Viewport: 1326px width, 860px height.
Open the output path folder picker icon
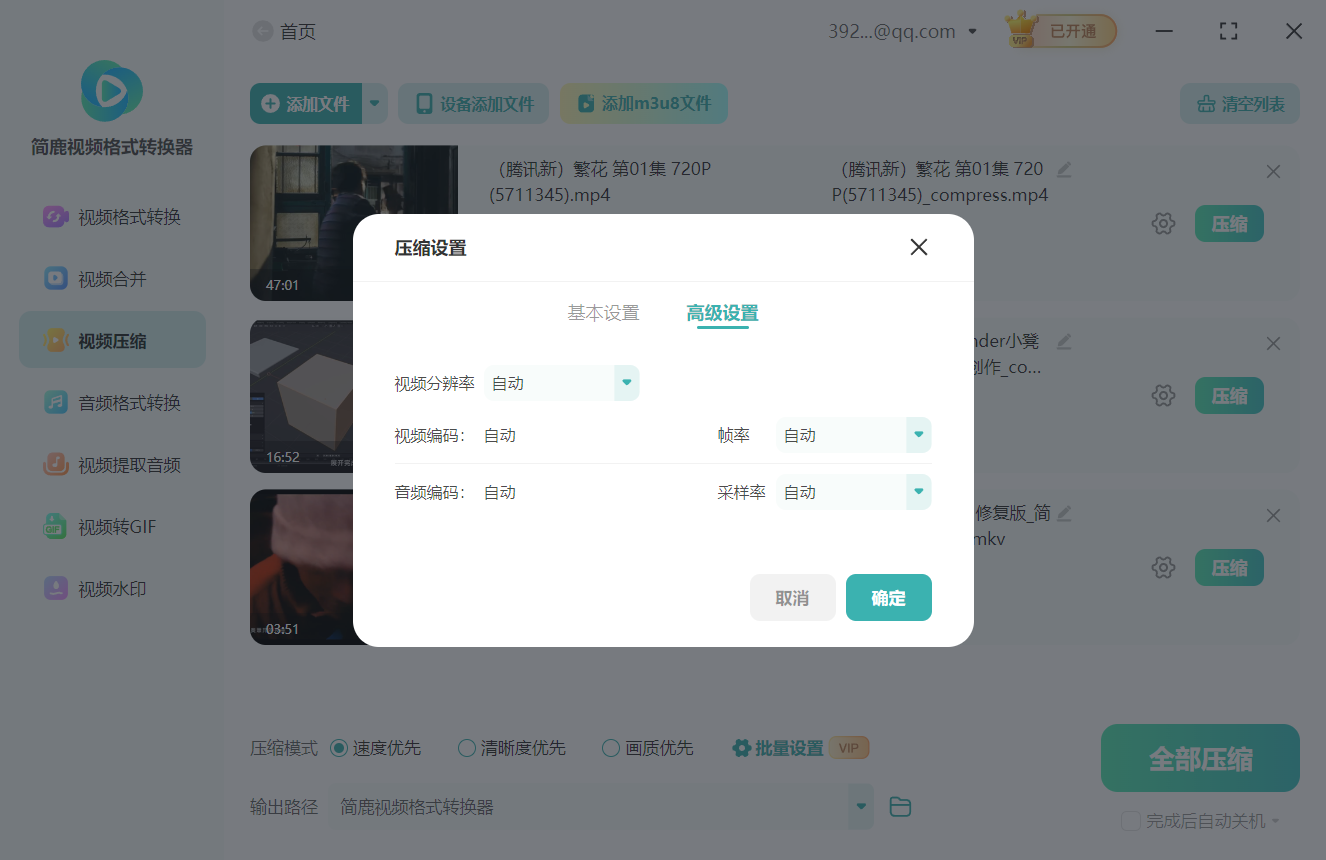click(899, 806)
